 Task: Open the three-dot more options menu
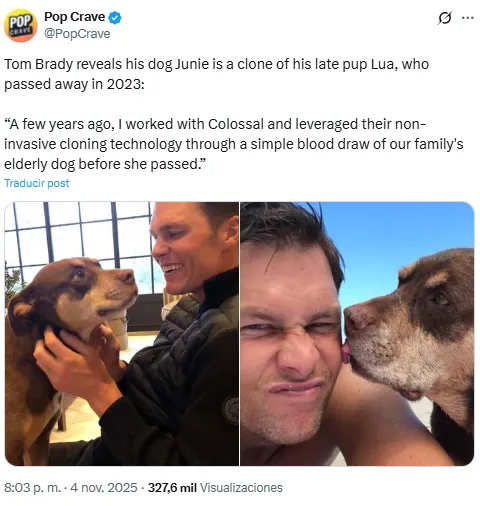tap(468, 18)
